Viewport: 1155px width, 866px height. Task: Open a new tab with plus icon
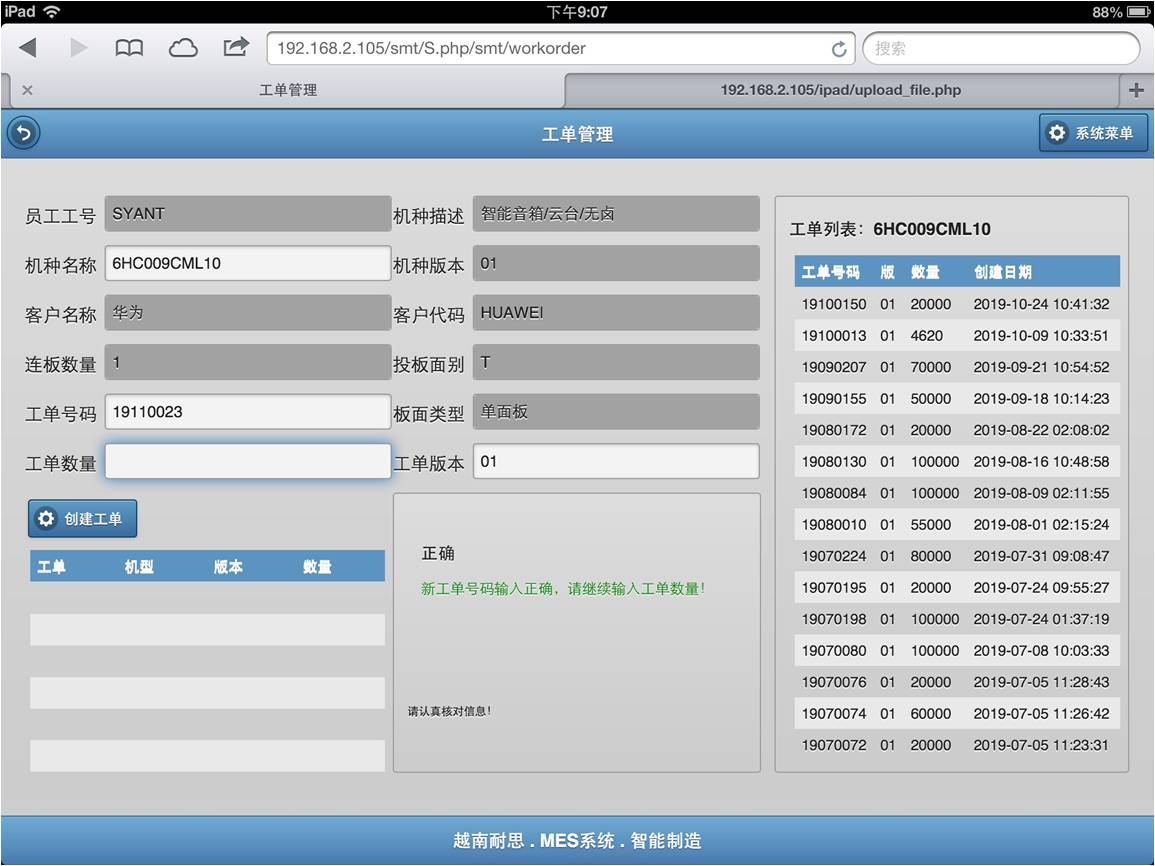[x=1136, y=90]
